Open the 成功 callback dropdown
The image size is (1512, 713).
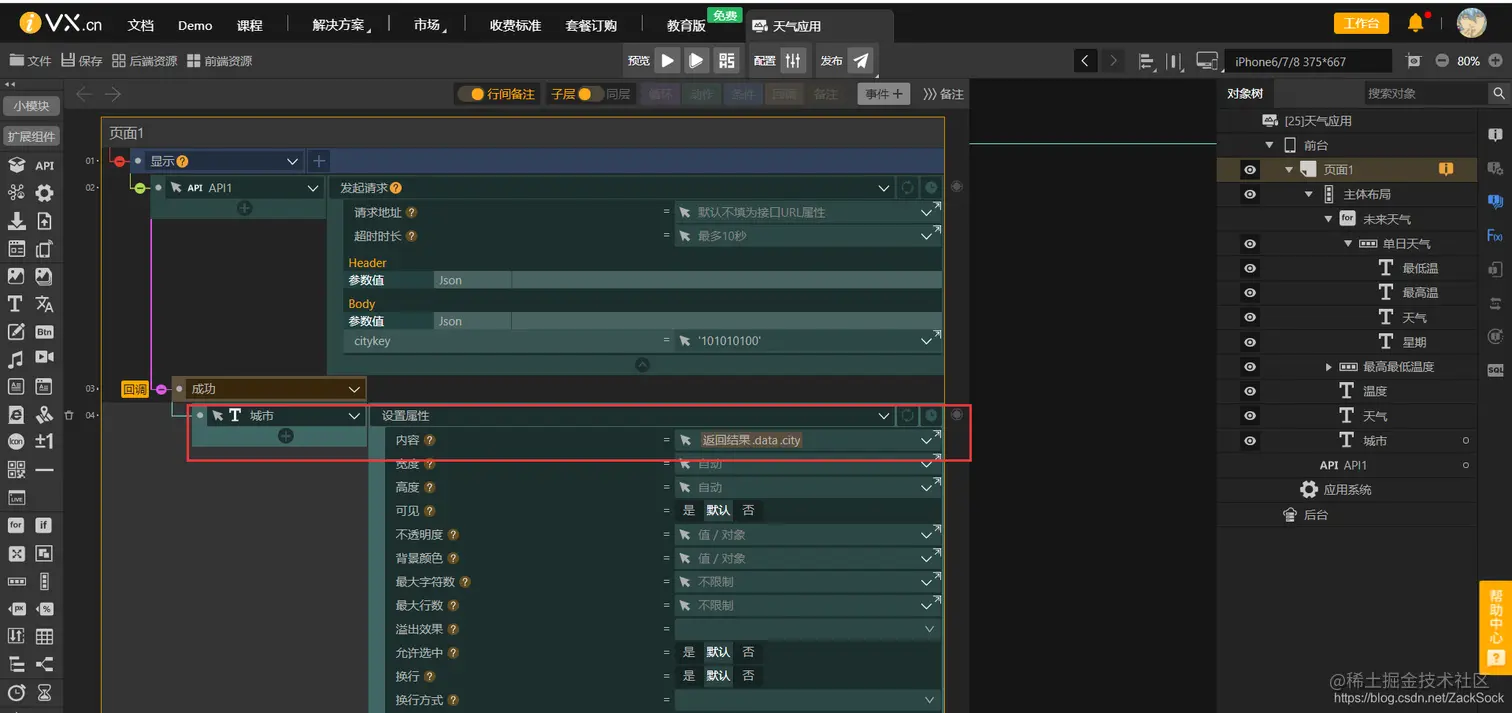(x=354, y=389)
